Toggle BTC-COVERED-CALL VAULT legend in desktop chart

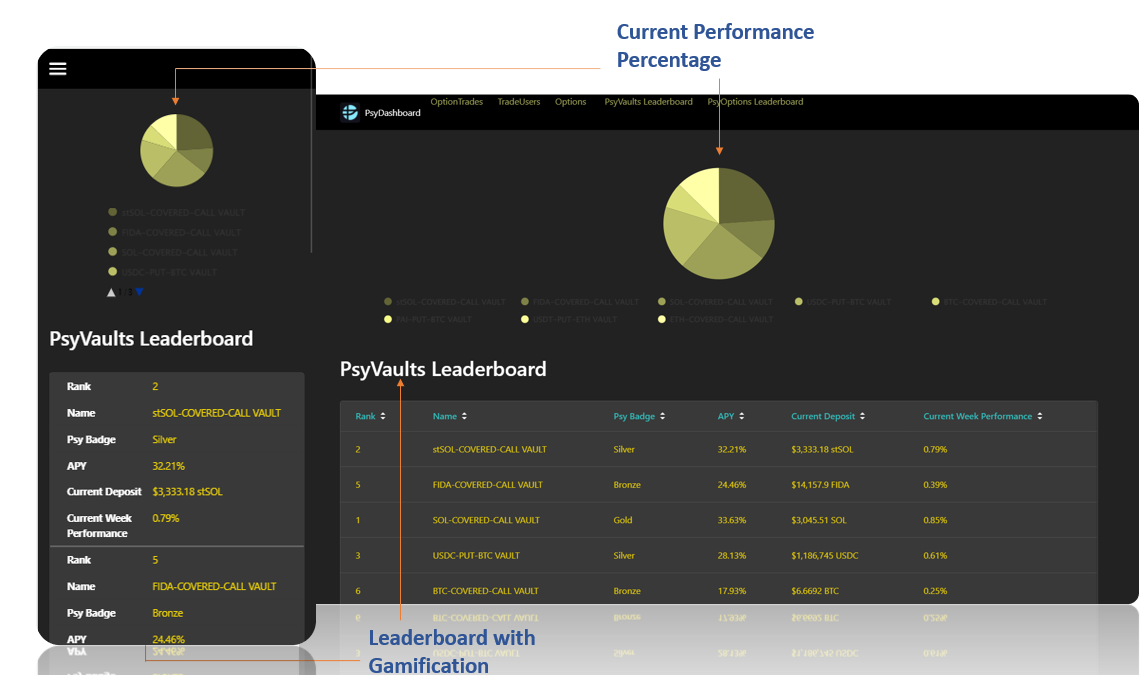pos(989,302)
